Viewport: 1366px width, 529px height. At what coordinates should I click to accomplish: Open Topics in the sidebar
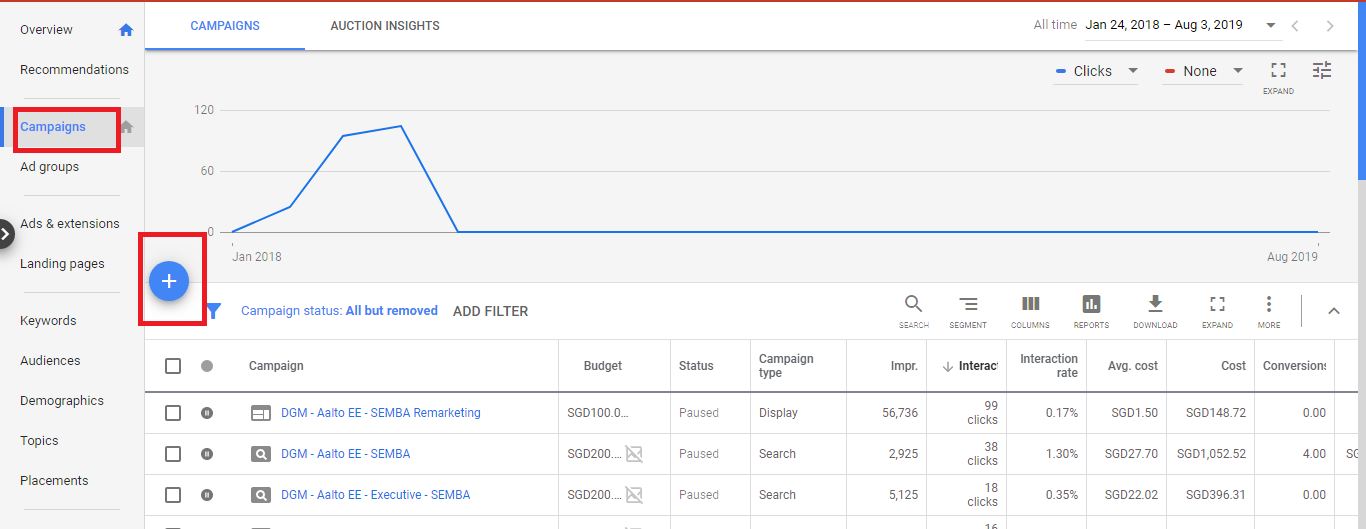tap(39, 441)
